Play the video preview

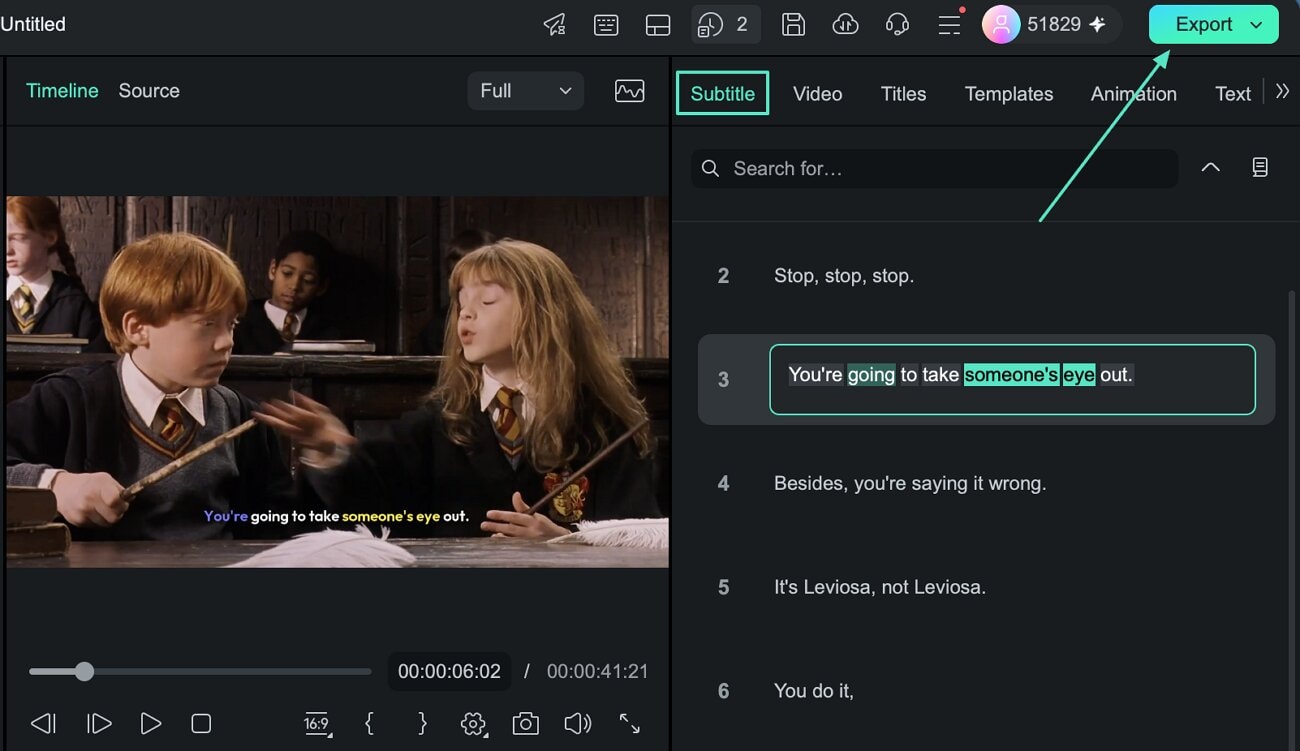pos(150,723)
